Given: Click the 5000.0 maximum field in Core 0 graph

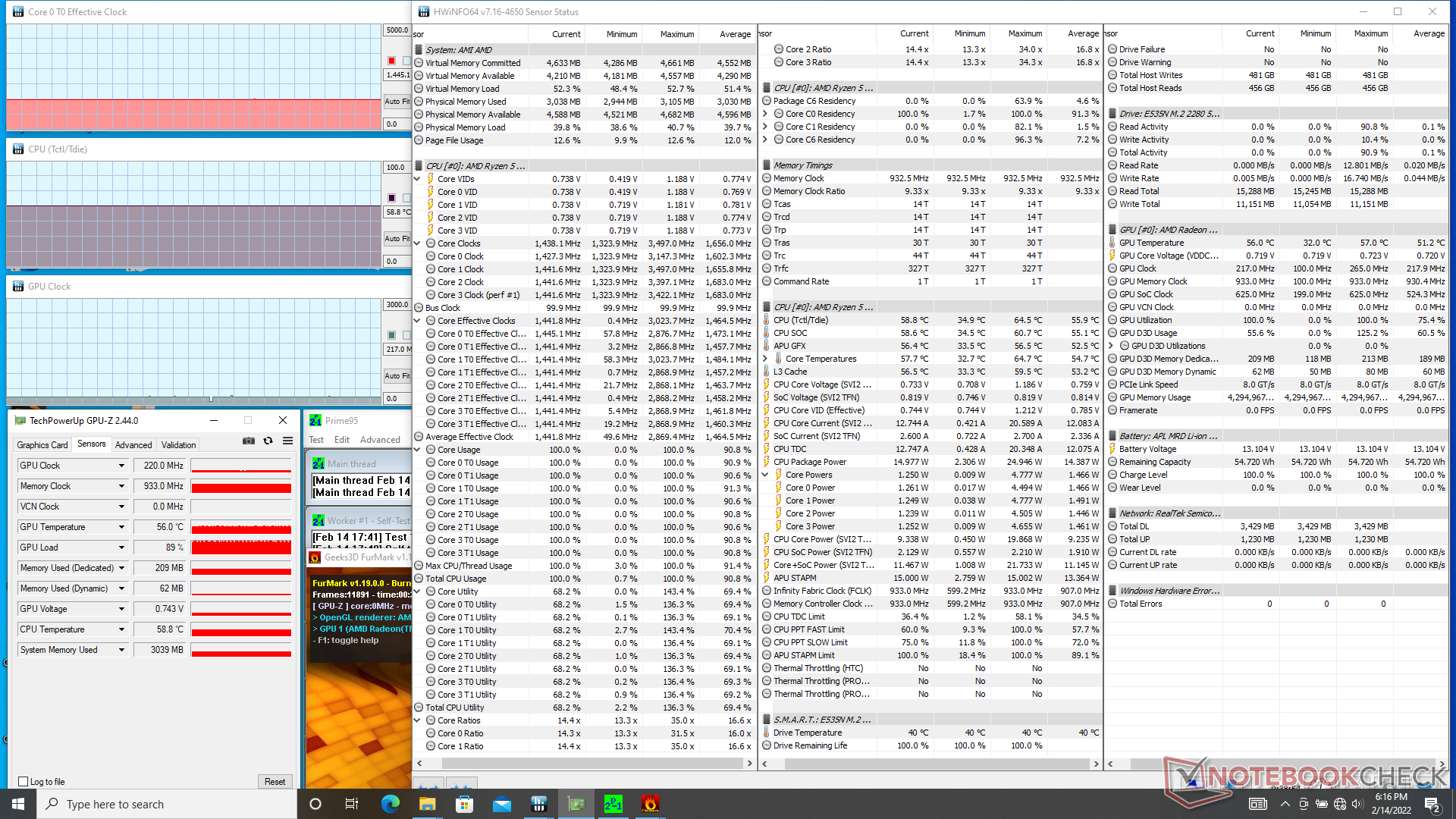Looking at the screenshot, I should 397,30.
